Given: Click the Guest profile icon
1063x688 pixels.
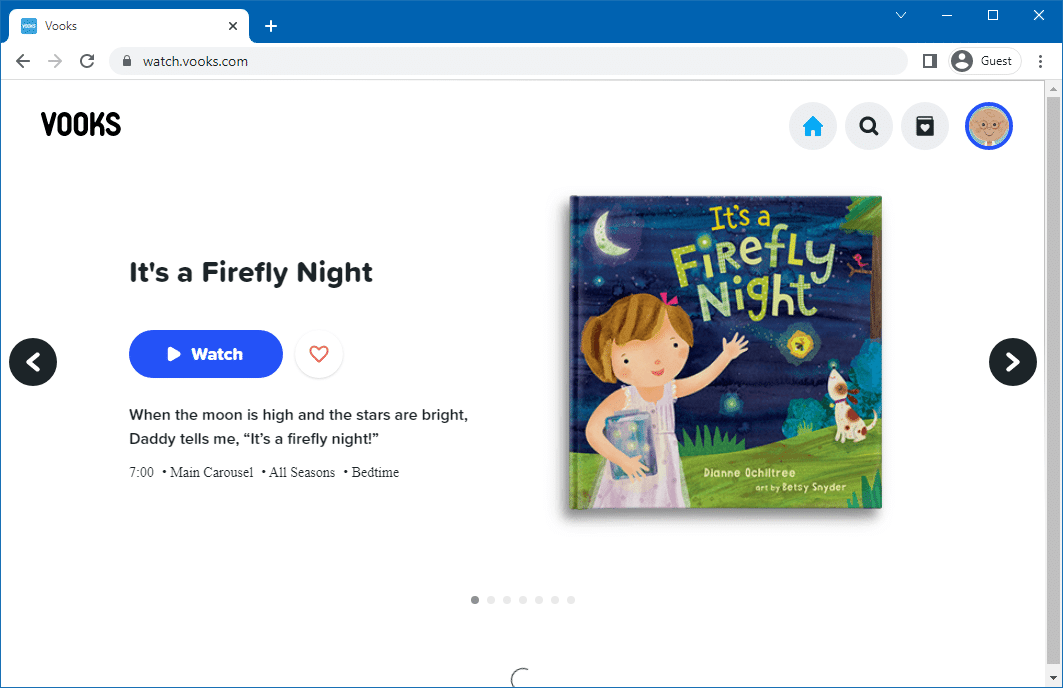Looking at the screenshot, I should [983, 61].
